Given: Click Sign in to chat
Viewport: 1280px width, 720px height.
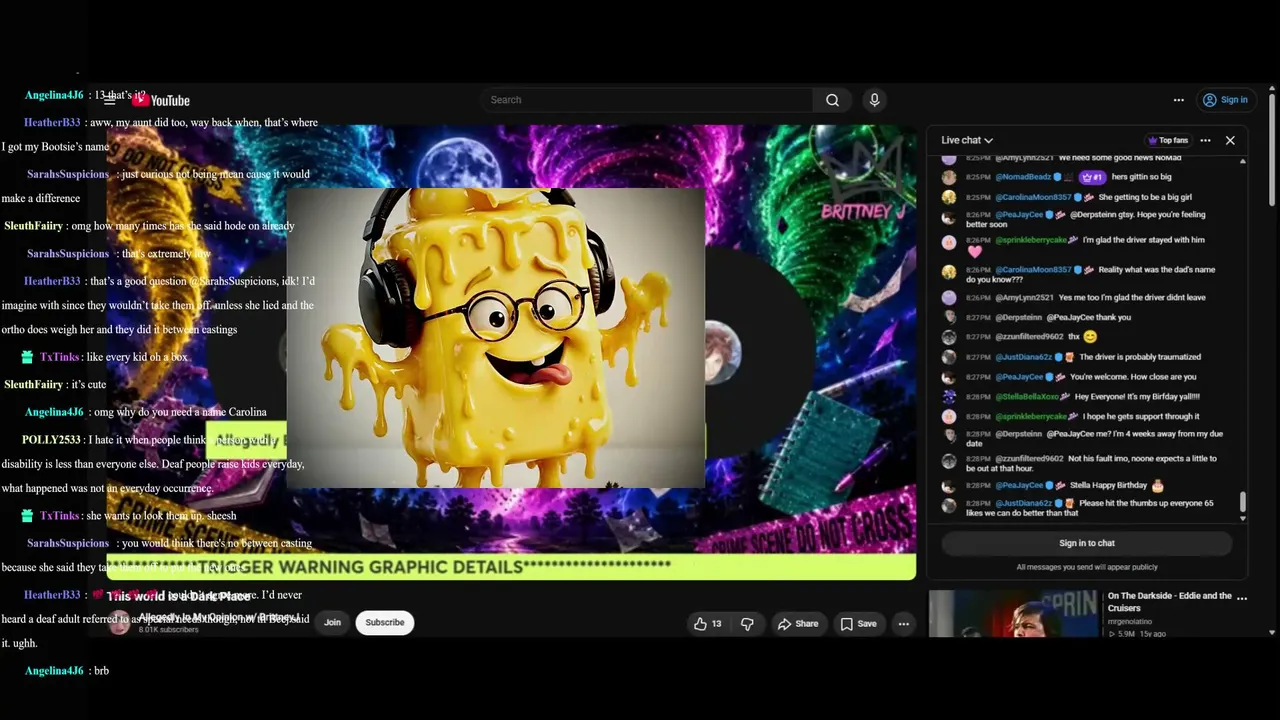Looking at the screenshot, I should (1087, 543).
